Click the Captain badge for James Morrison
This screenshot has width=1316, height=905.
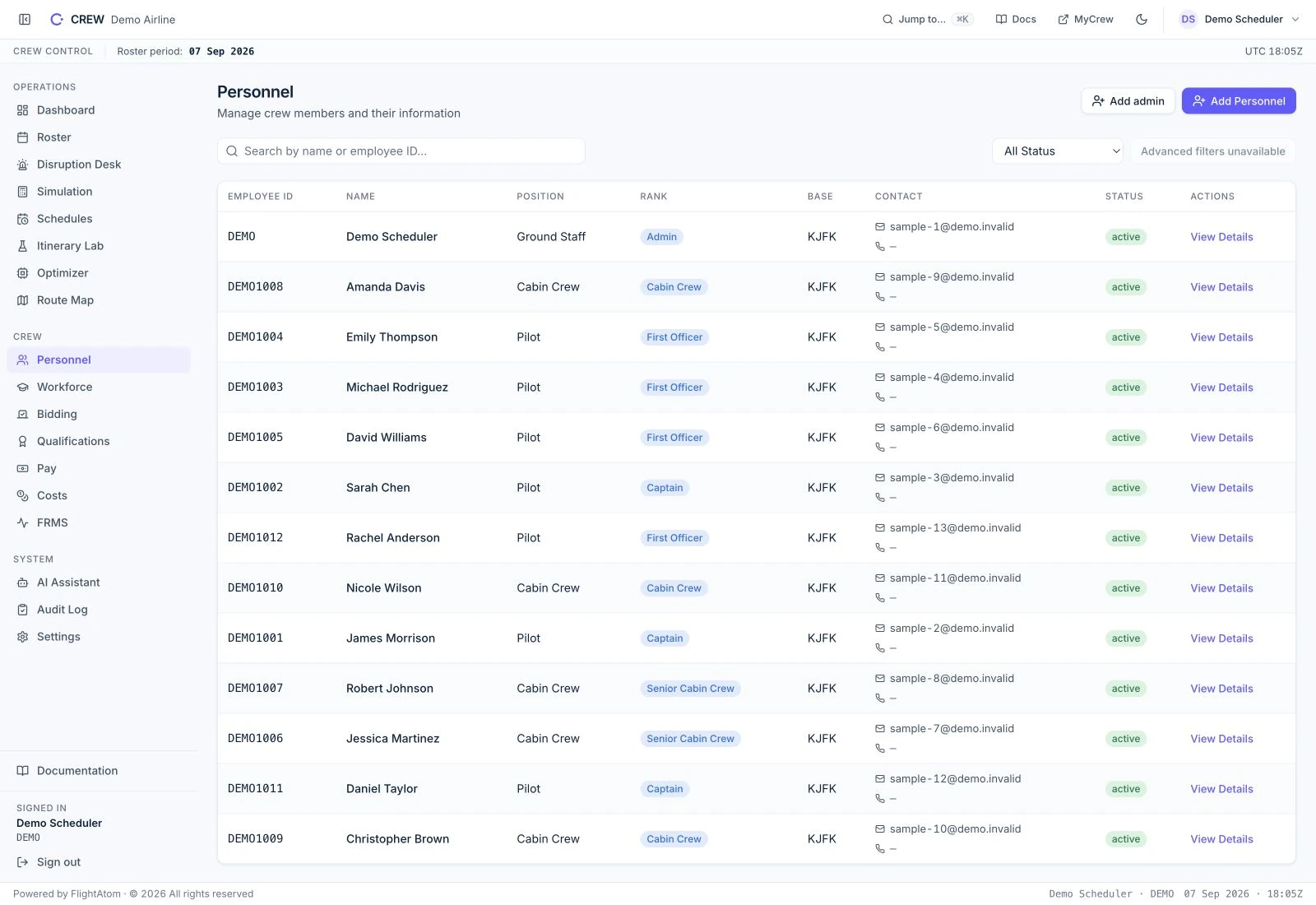point(665,638)
